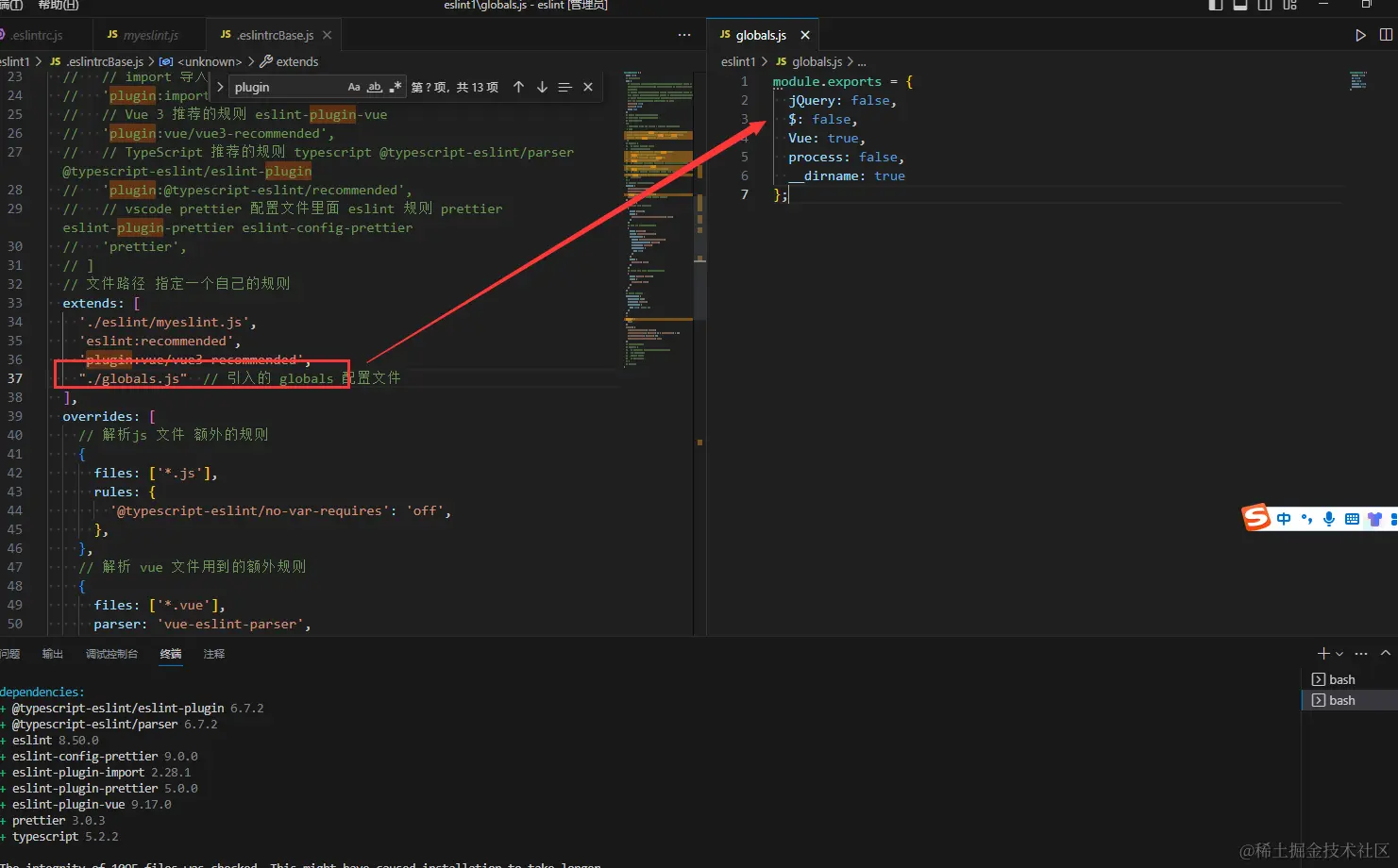Image resolution: width=1398 pixels, height=868 pixels.
Task: Toggle Find in Selection icon
Action: click(x=564, y=87)
